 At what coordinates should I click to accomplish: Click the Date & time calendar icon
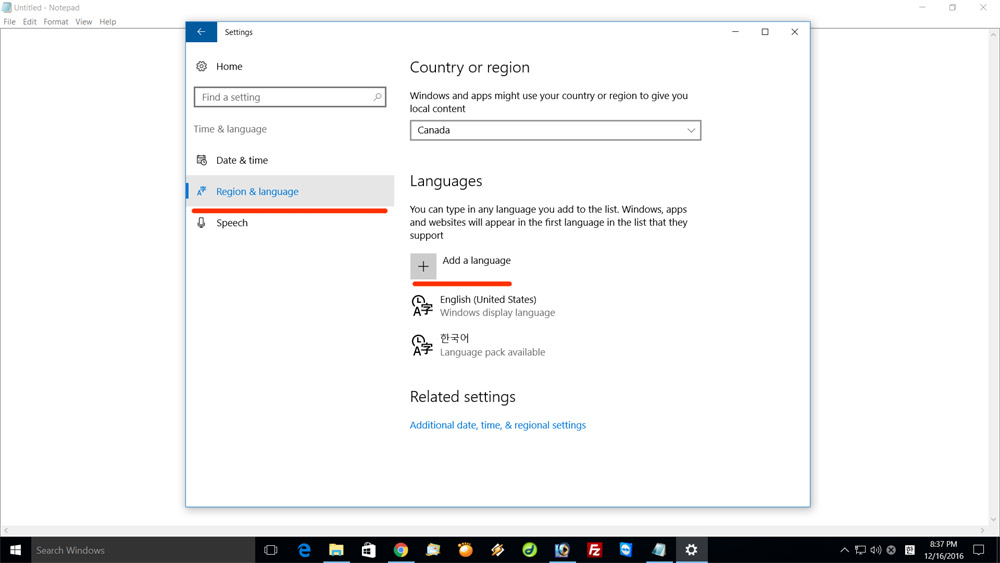[202, 160]
